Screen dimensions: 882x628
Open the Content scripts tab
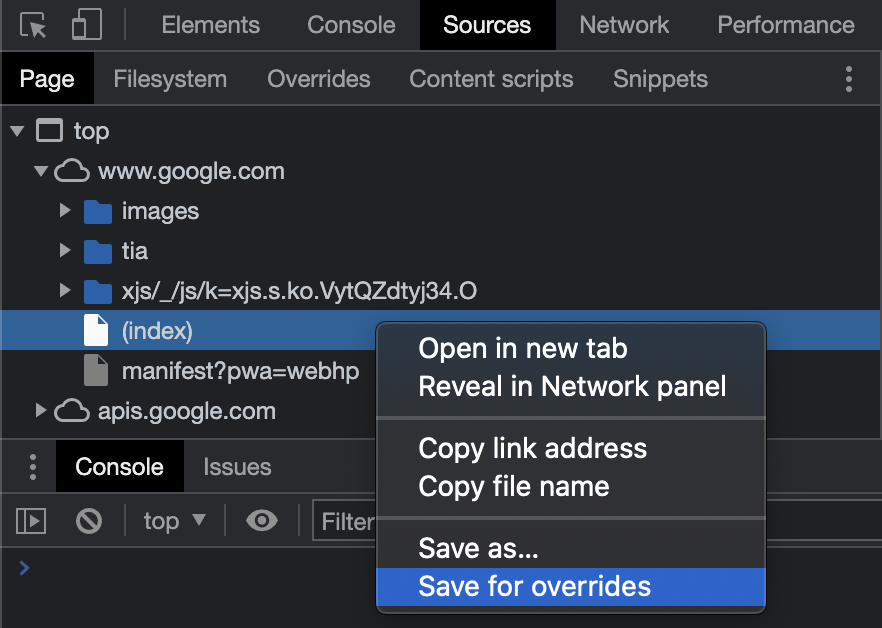coord(491,79)
